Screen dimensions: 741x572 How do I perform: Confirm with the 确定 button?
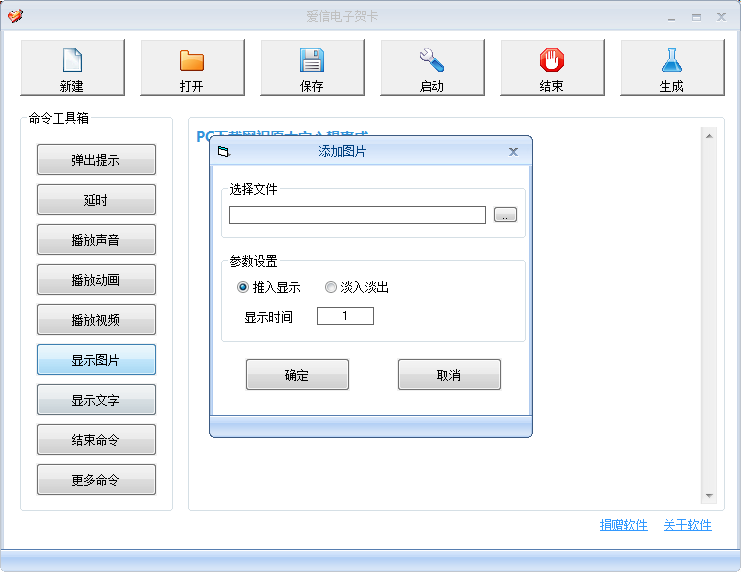coord(297,375)
